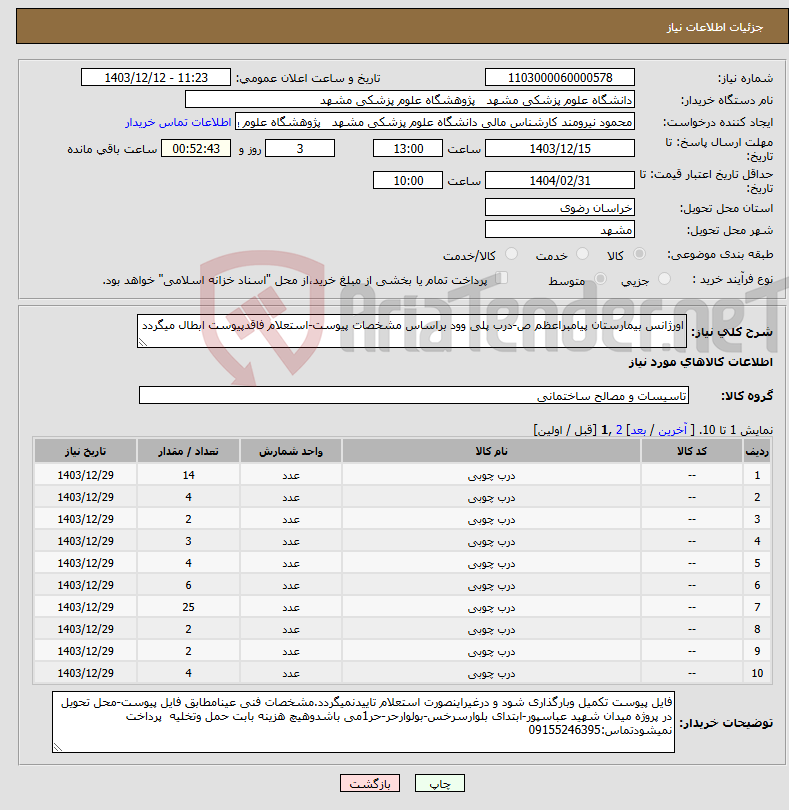Click the کد کالا column header
The height and width of the screenshot is (810, 789).
coord(691,451)
